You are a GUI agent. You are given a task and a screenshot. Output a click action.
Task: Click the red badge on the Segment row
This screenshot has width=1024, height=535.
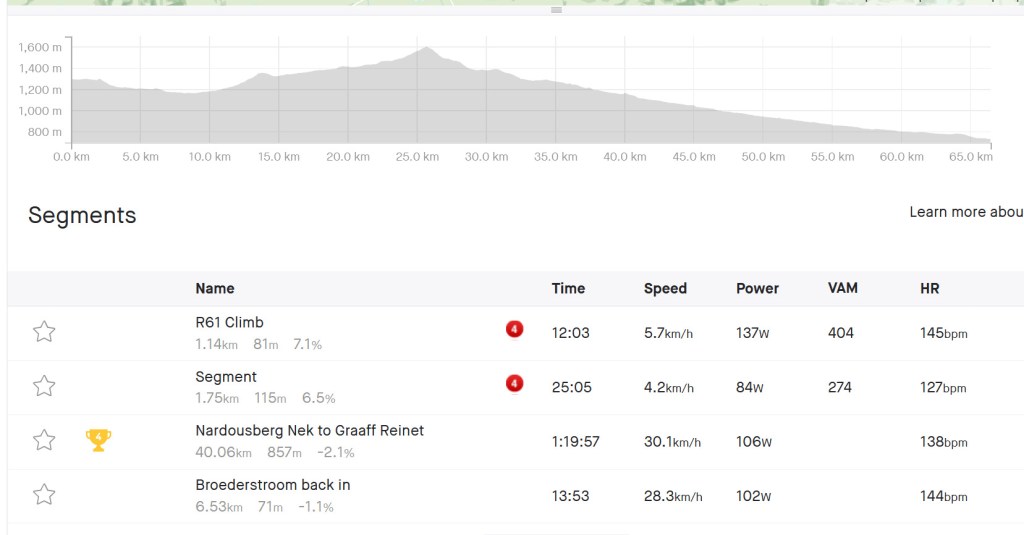coord(514,383)
